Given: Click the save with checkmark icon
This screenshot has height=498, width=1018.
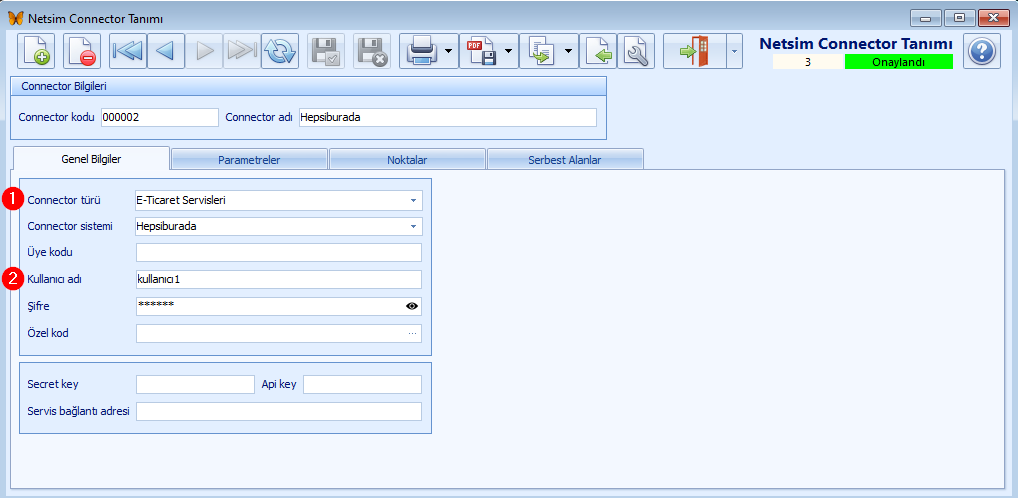Looking at the screenshot, I should click(x=325, y=51).
